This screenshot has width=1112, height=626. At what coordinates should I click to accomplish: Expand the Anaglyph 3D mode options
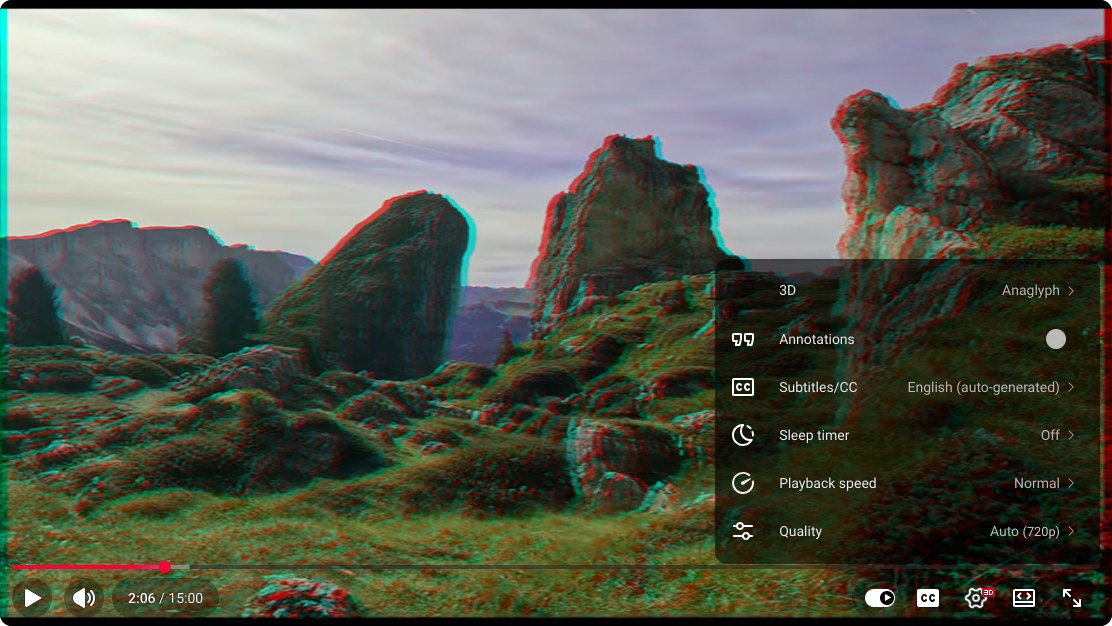click(x=1038, y=290)
